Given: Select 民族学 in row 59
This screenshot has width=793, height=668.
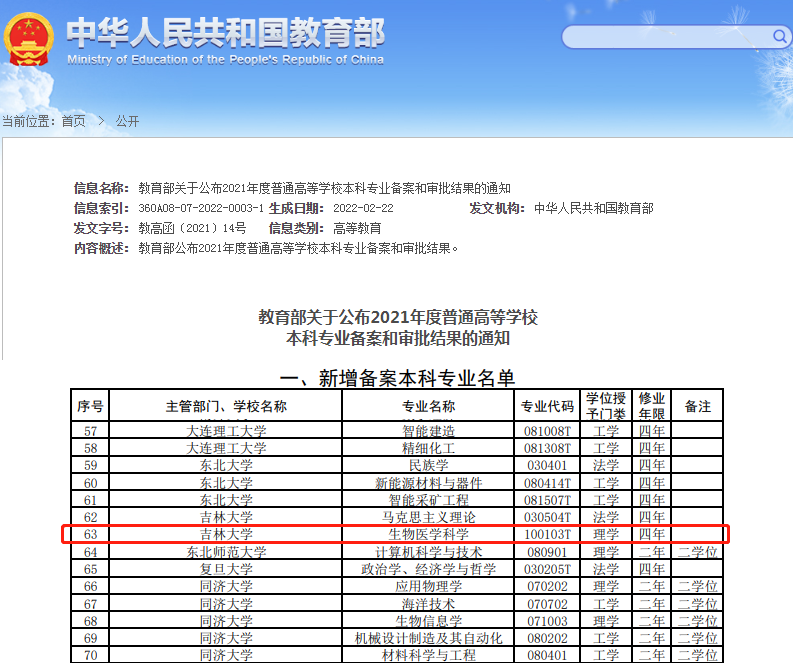Looking at the screenshot, I should (x=428, y=465).
